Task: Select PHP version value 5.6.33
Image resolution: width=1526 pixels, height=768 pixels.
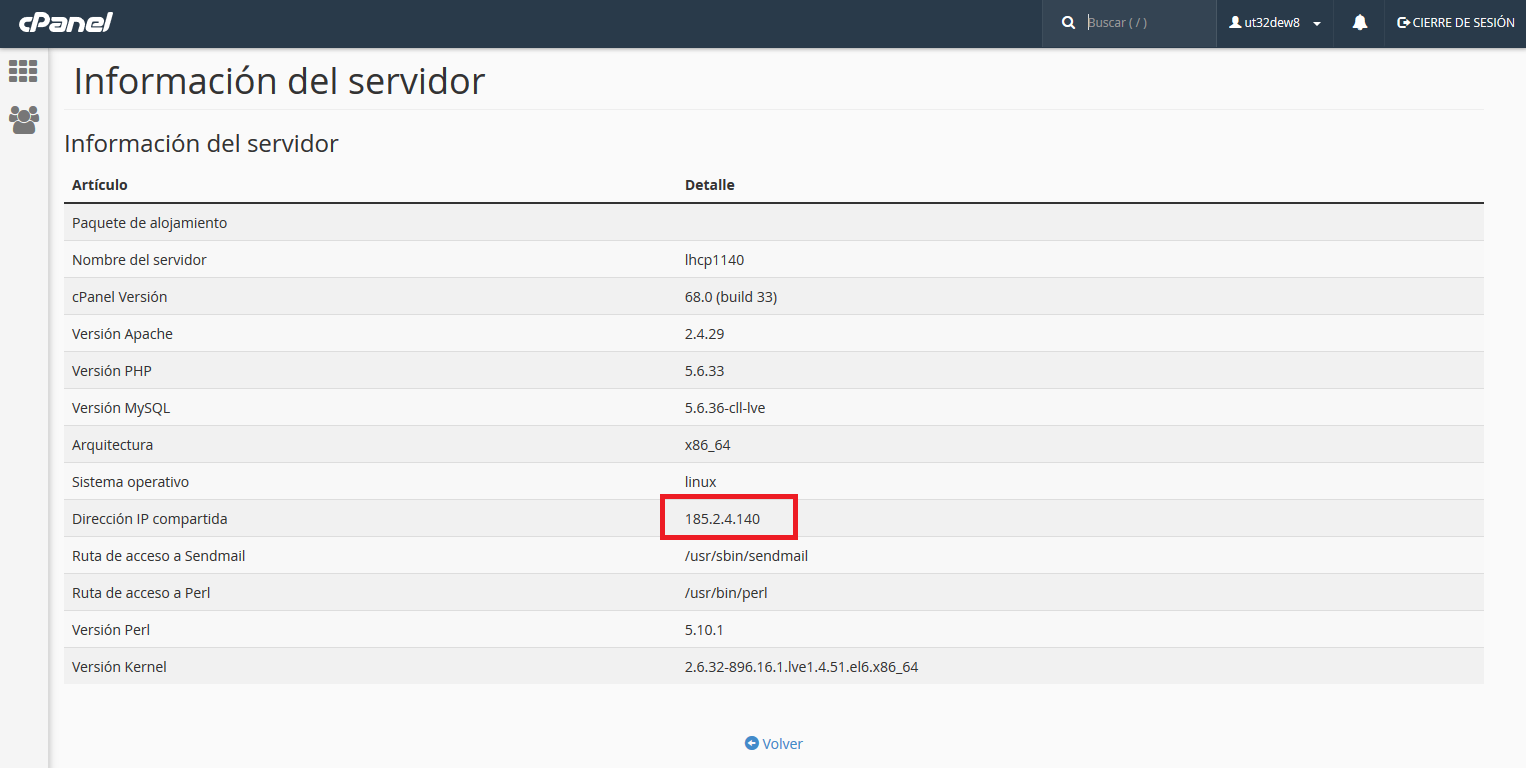Action: (704, 371)
